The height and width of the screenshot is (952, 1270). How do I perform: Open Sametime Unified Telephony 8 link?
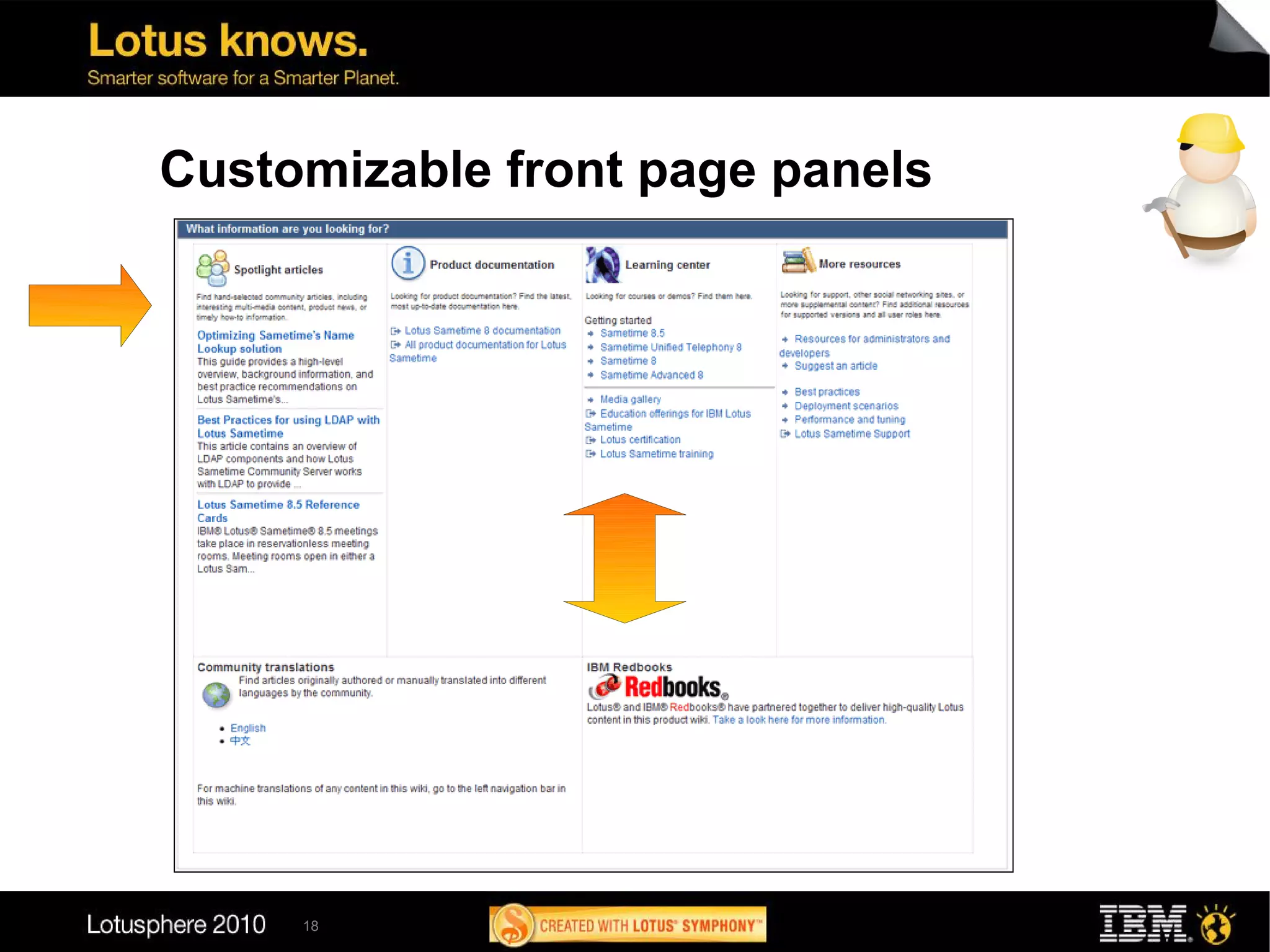670,347
